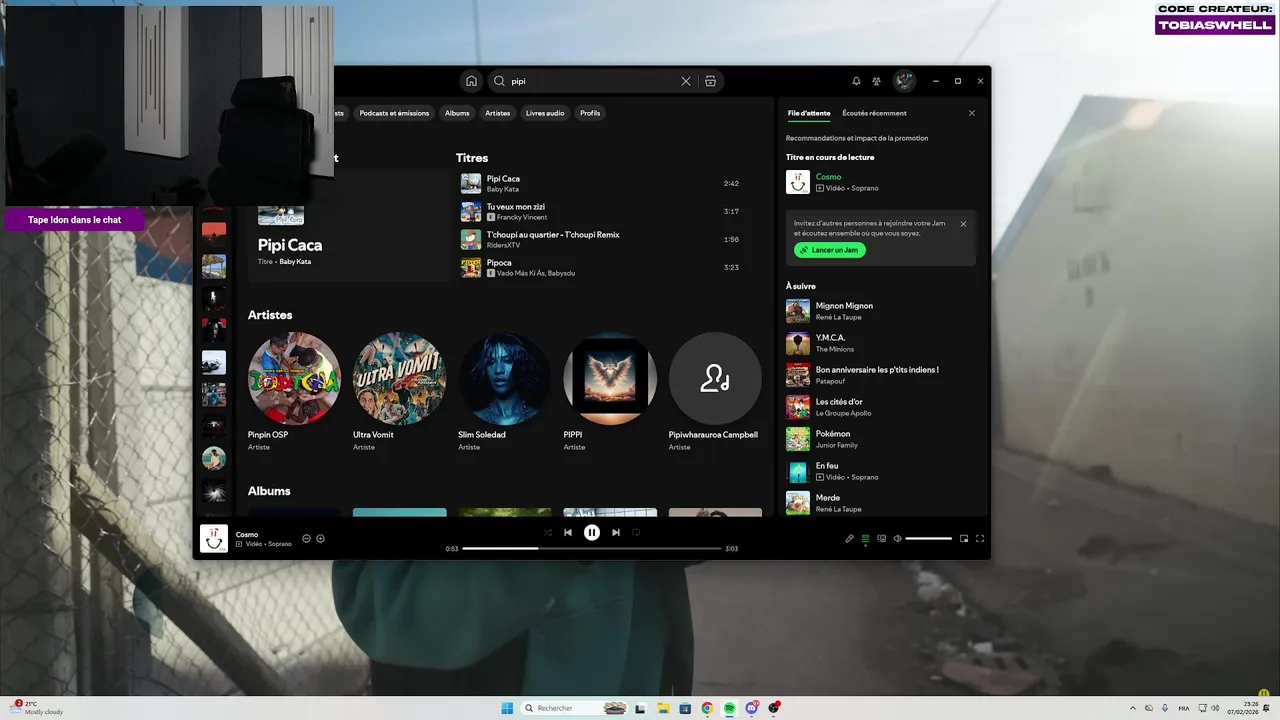Select the Profils filter chip
The height and width of the screenshot is (720, 1280).
click(590, 113)
